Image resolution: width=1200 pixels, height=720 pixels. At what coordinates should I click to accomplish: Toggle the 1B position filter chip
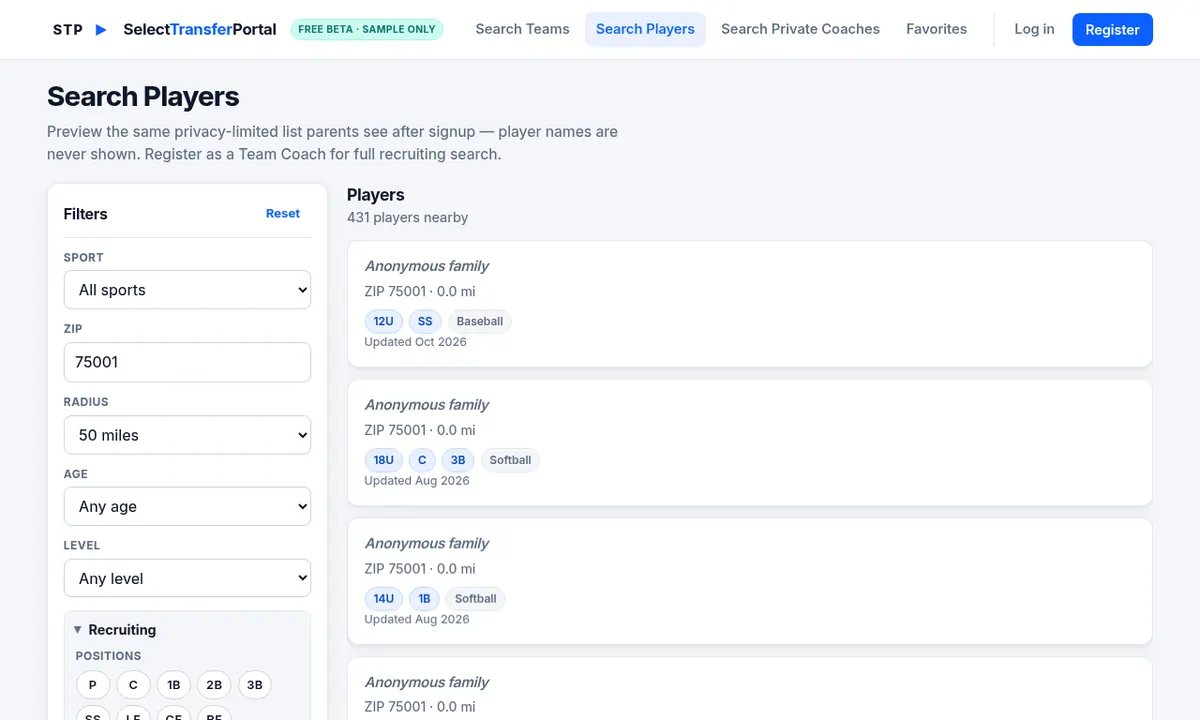[174, 685]
